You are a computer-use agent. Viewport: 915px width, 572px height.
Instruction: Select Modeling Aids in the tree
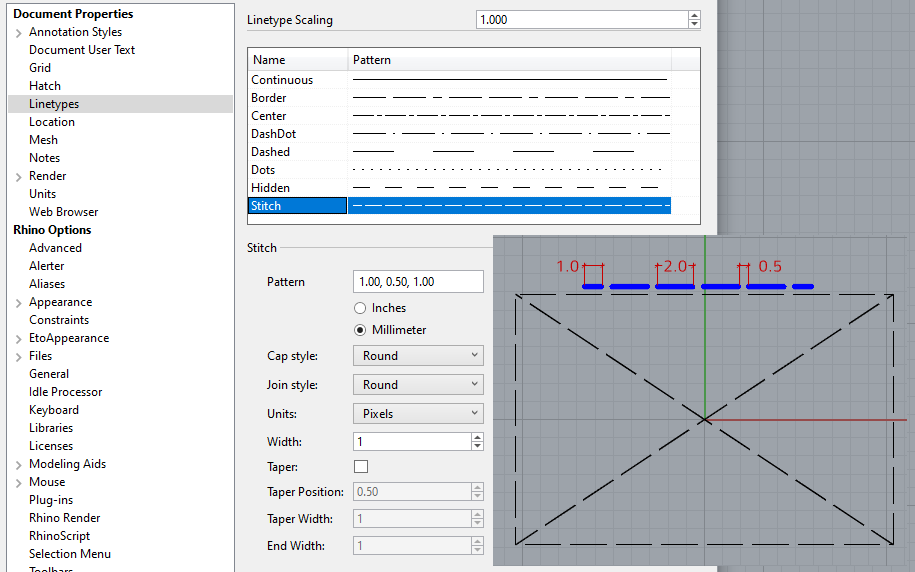click(68, 464)
